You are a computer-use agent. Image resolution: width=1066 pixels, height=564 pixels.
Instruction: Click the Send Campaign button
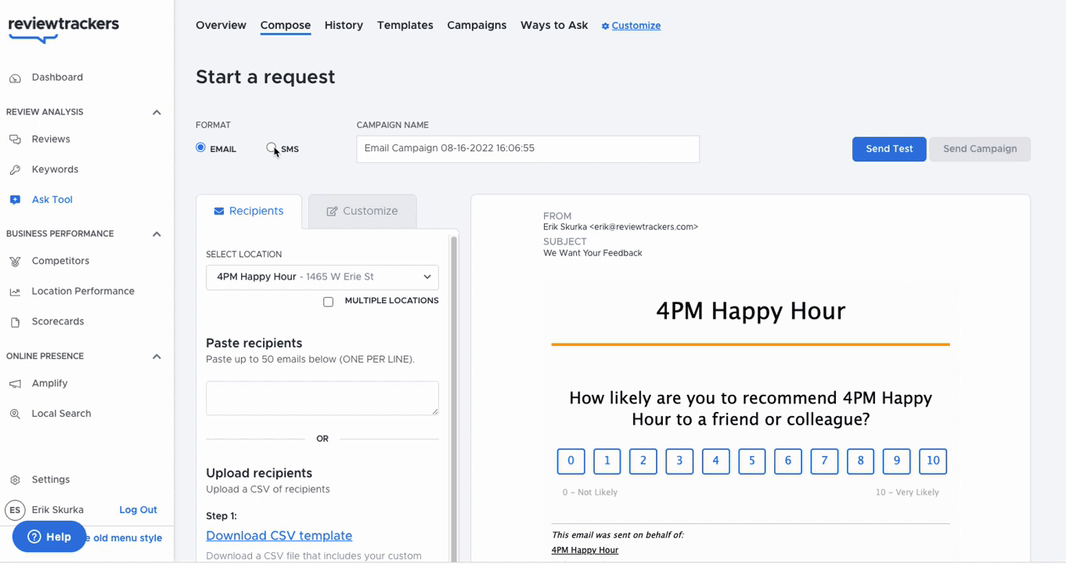pyautogui.click(x=980, y=149)
